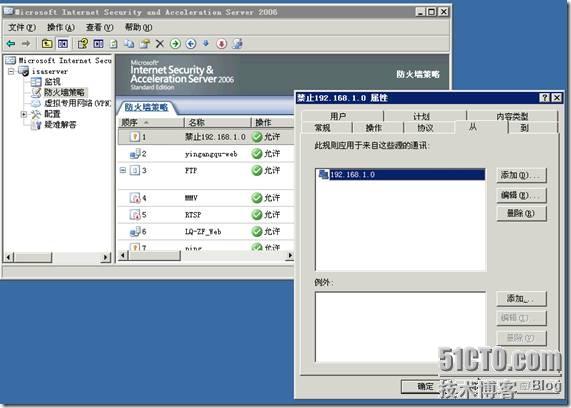Collapse the FTP rule row expander
Screen dimensions: 571x408
(123, 170)
